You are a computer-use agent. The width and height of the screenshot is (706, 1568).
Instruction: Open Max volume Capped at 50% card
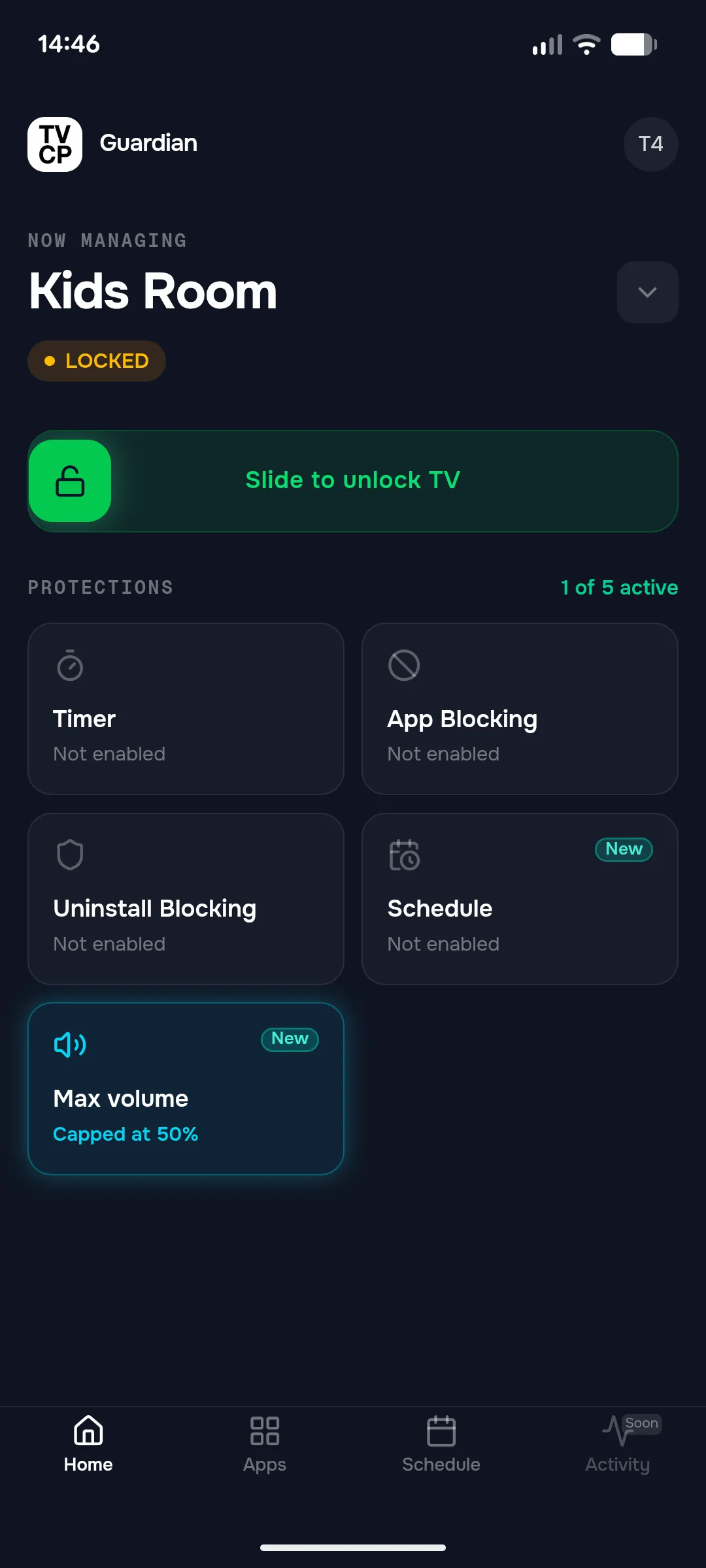(186, 1088)
